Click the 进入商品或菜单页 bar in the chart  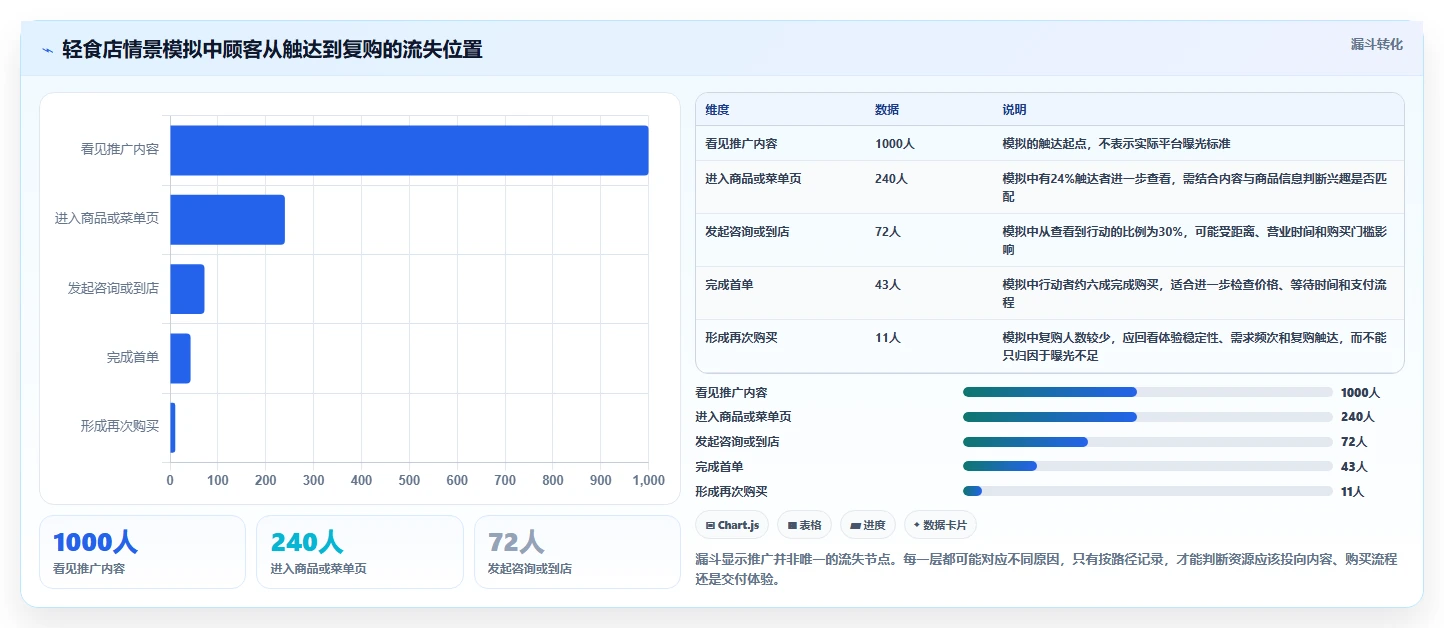tap(227, 219)
